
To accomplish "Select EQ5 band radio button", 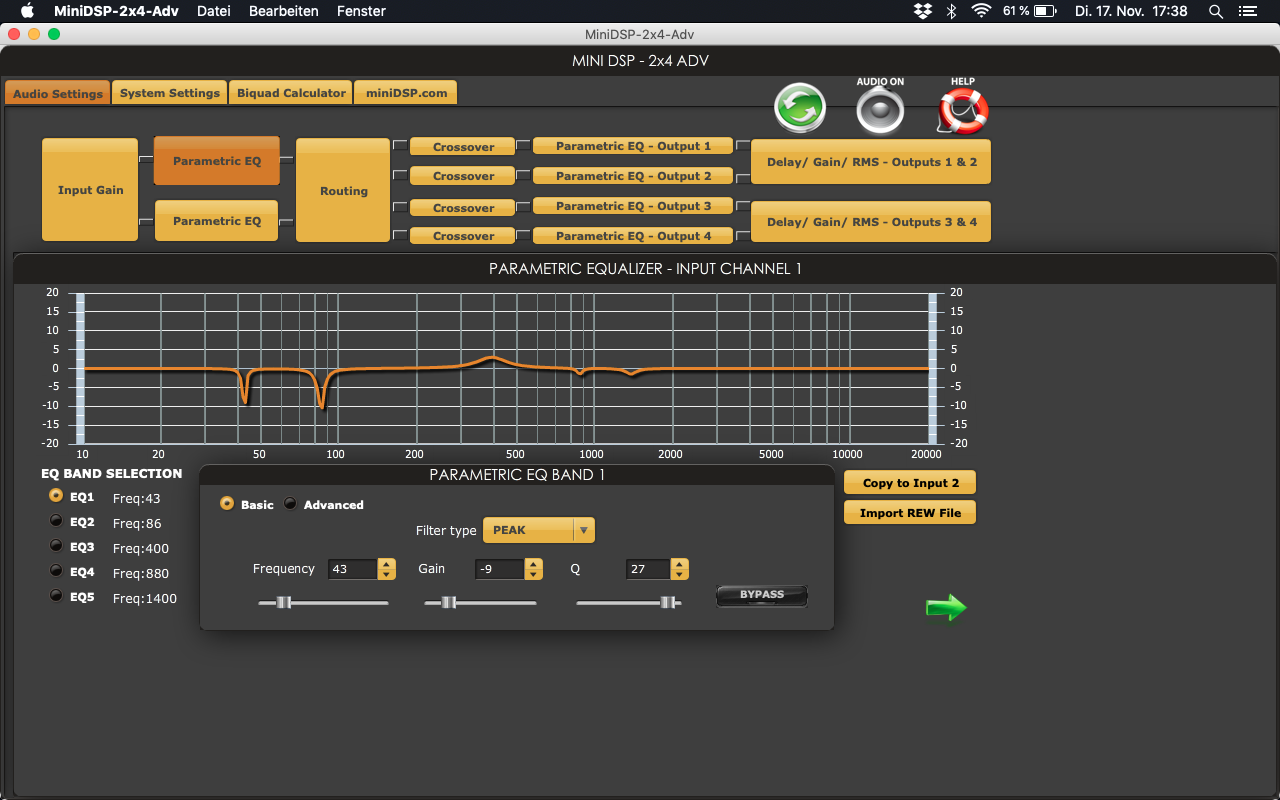I will (x=56, y=596).
